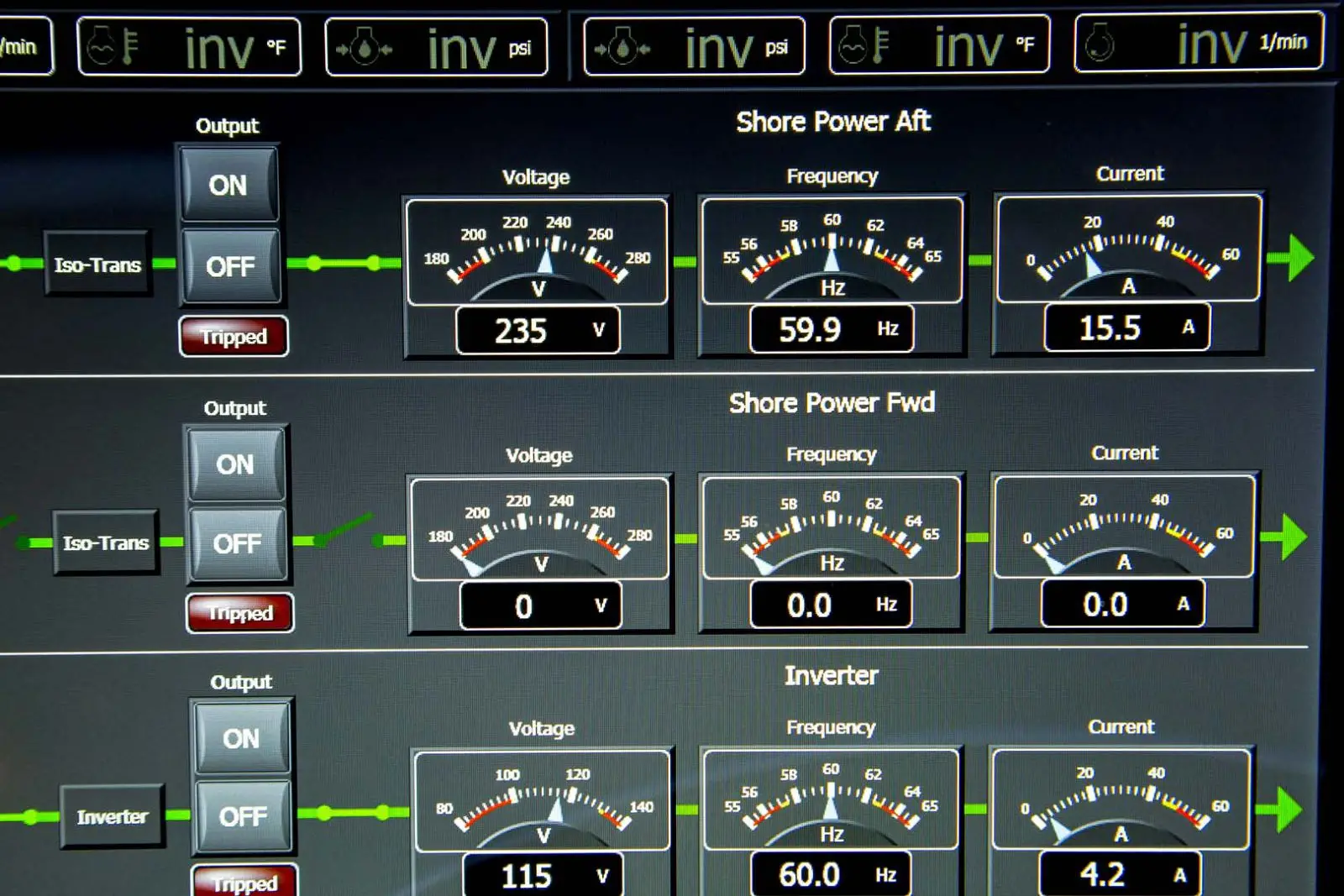
Task: Switch OFF the Shore Power Fwd output
Action: [238, 543]
